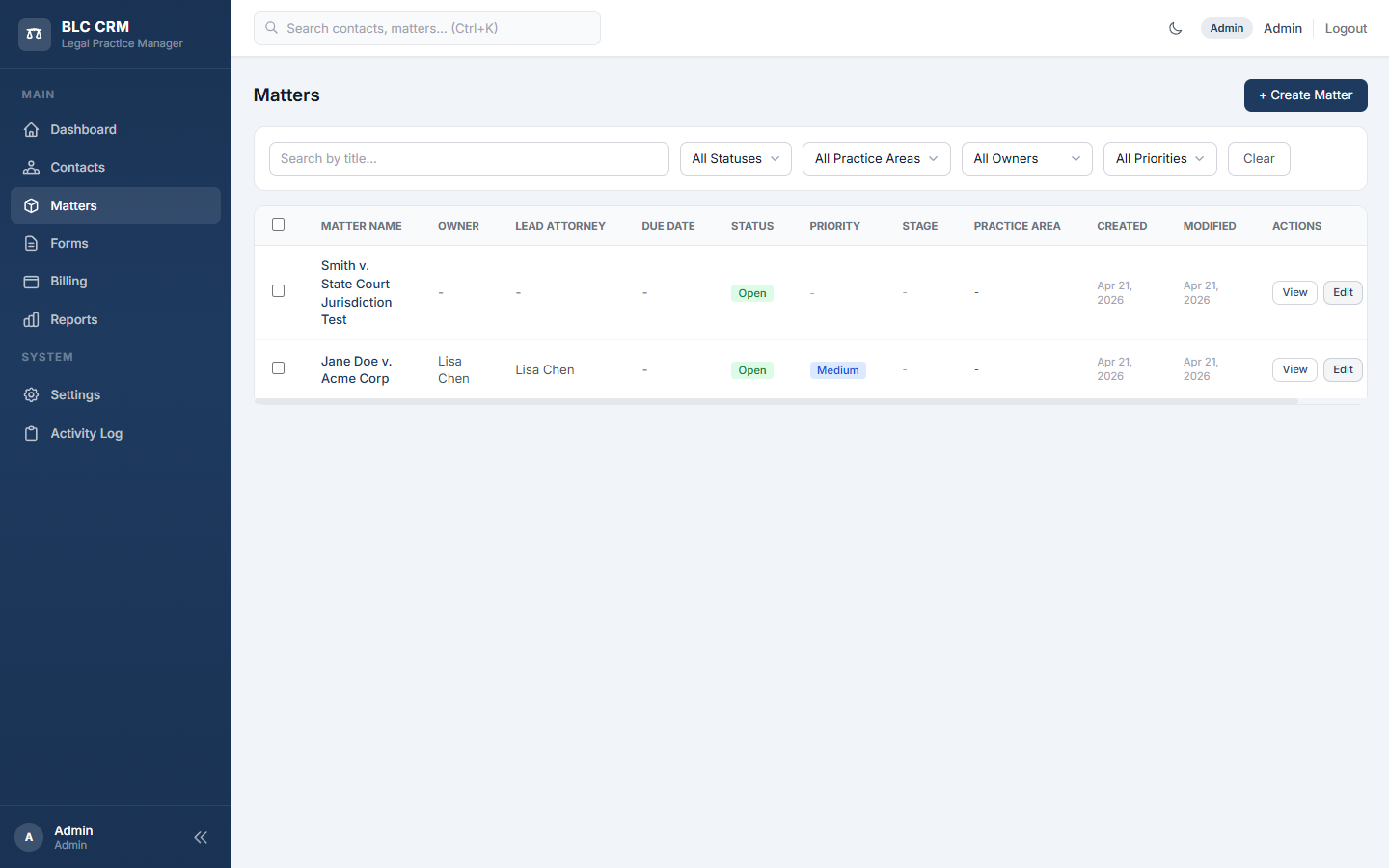Viewport: 1389px width, 868px height.
Task: Open the All Owners filter dropdown
Action: 1027,158
